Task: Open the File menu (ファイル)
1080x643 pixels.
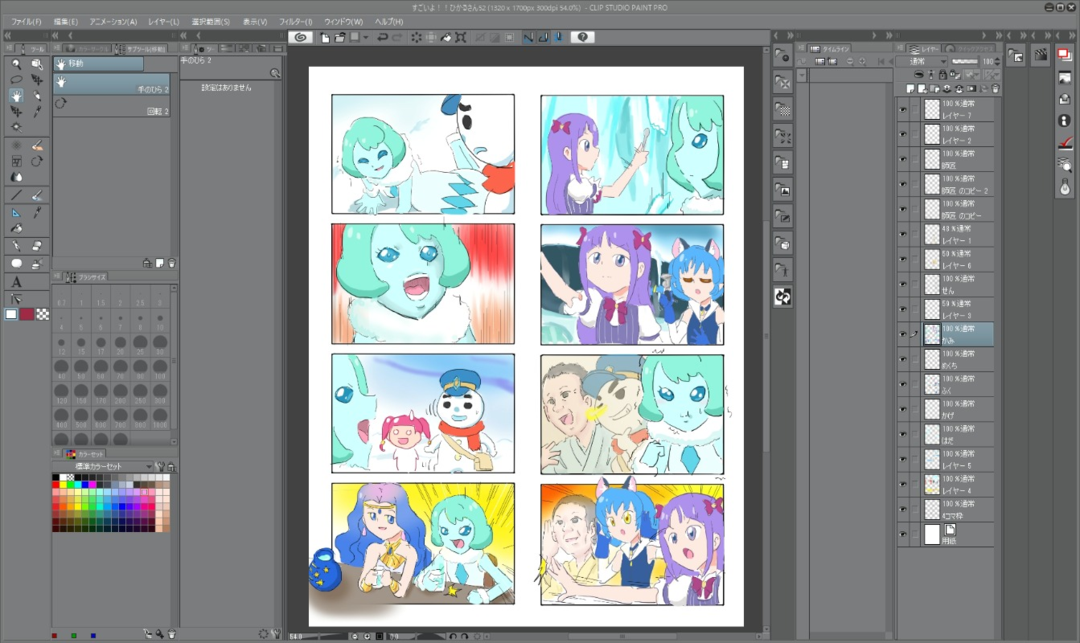Action: click(26, 21)
